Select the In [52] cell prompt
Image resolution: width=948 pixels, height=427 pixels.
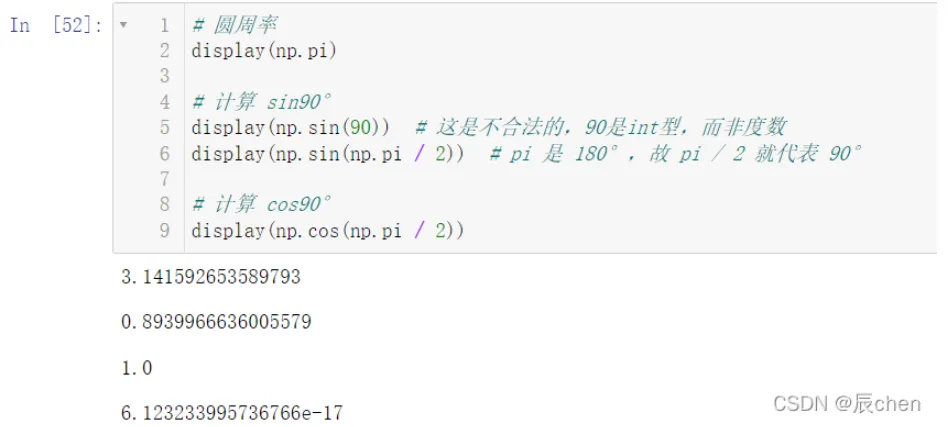point(56,26)
